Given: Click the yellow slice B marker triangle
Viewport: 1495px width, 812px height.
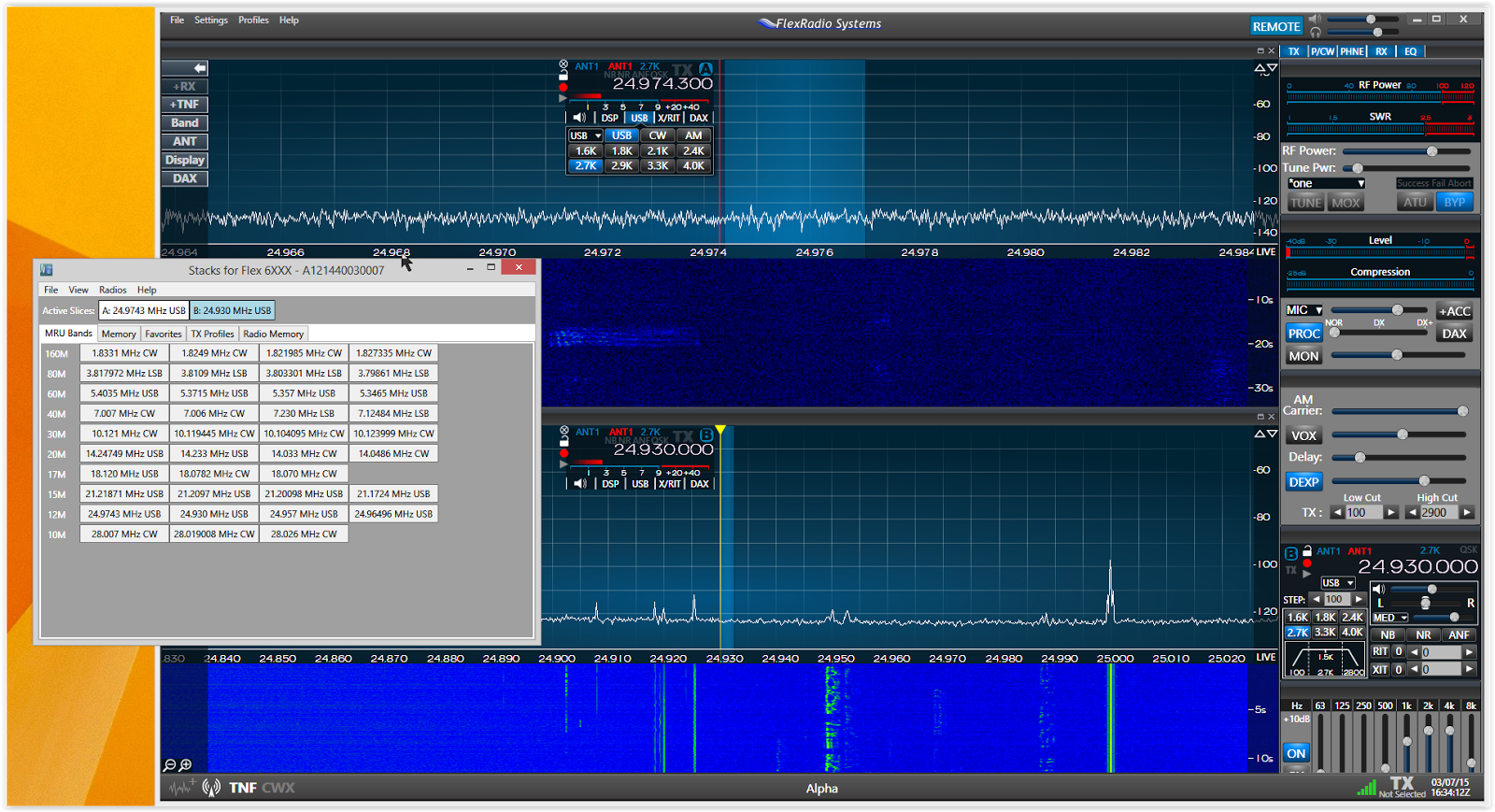Looking at the screenshot, I should coord(720,430).
